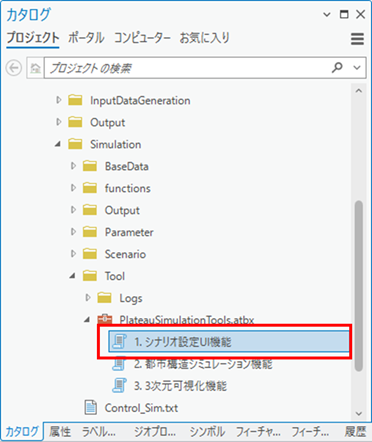Click the Control_Sim.txt file icon
372x442 pixels.
(90, 407)
